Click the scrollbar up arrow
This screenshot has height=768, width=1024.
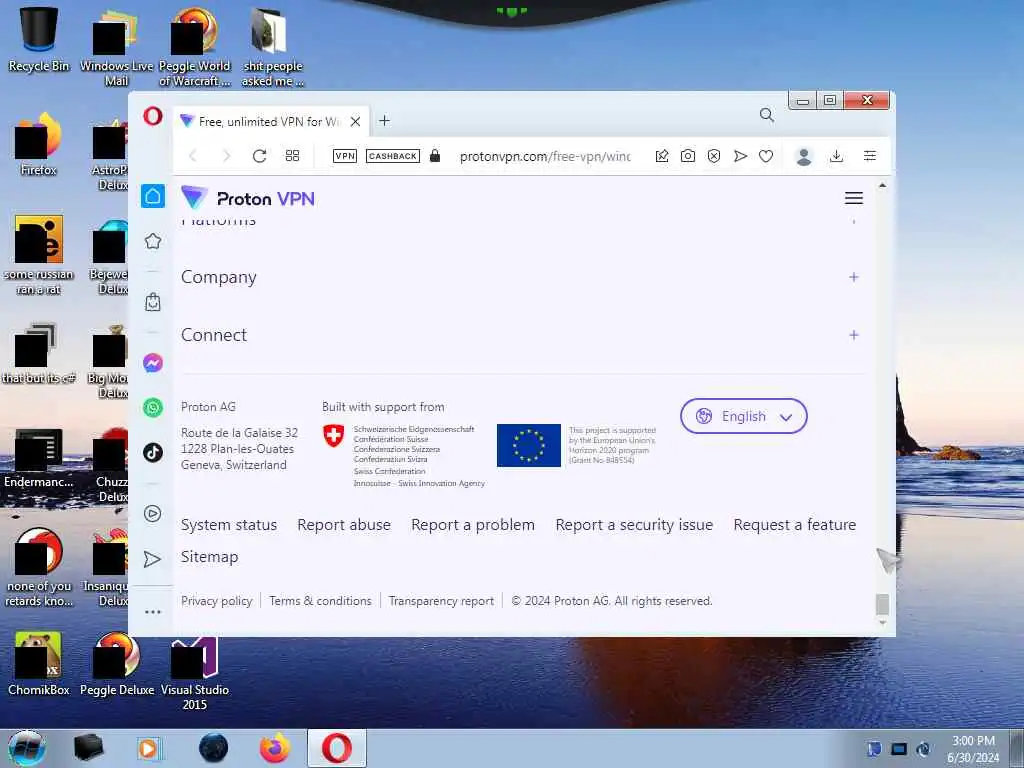coord(882,185)
